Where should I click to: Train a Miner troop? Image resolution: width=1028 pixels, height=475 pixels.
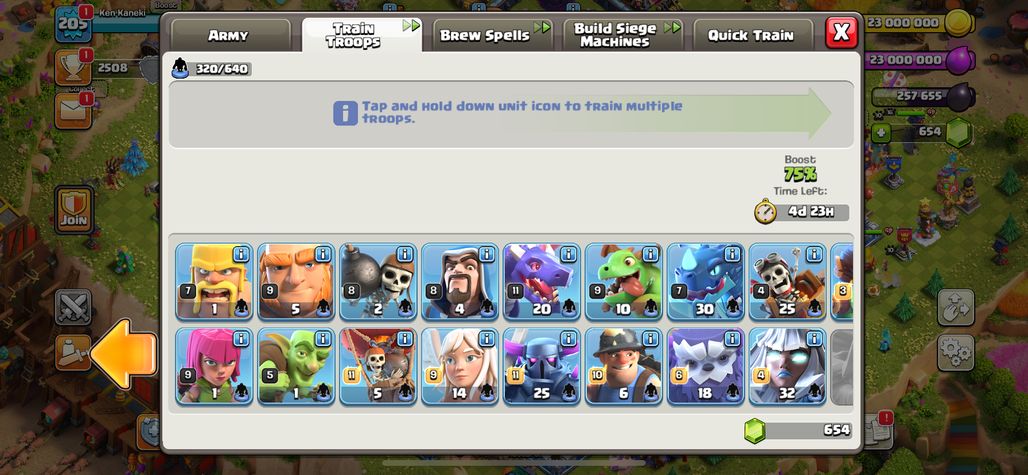(x=623, y=366)
